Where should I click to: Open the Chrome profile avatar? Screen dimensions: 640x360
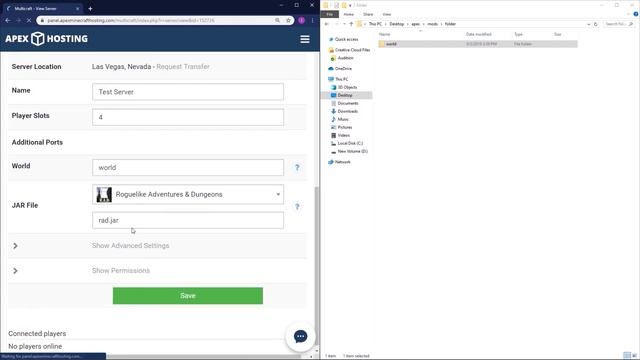coord(302,20)
